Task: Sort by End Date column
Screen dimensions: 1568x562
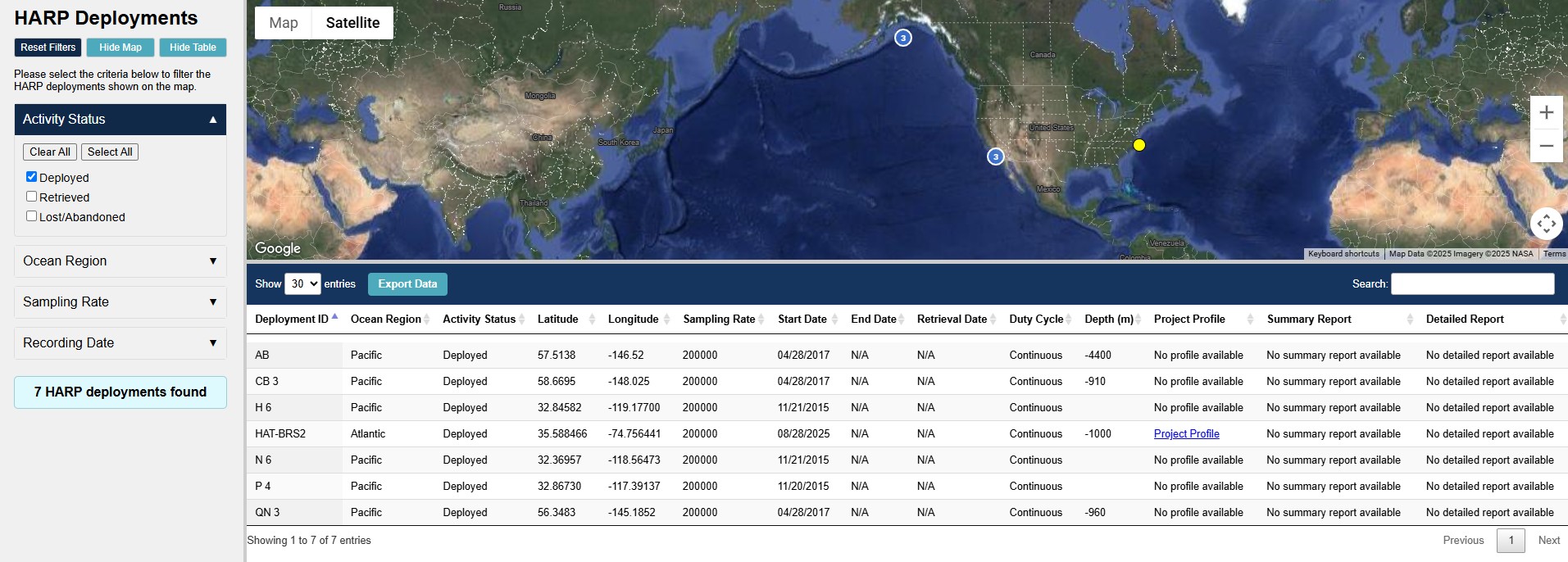Action: [875, 320]
